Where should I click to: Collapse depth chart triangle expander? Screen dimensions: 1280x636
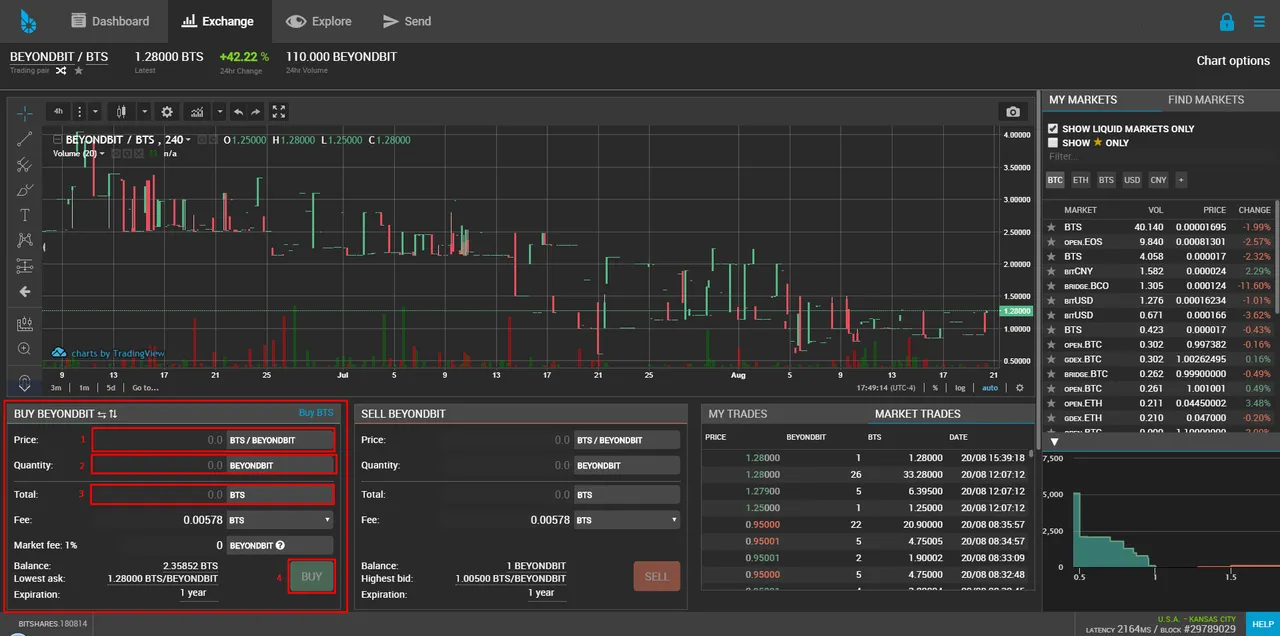(x=1054, y=442)
